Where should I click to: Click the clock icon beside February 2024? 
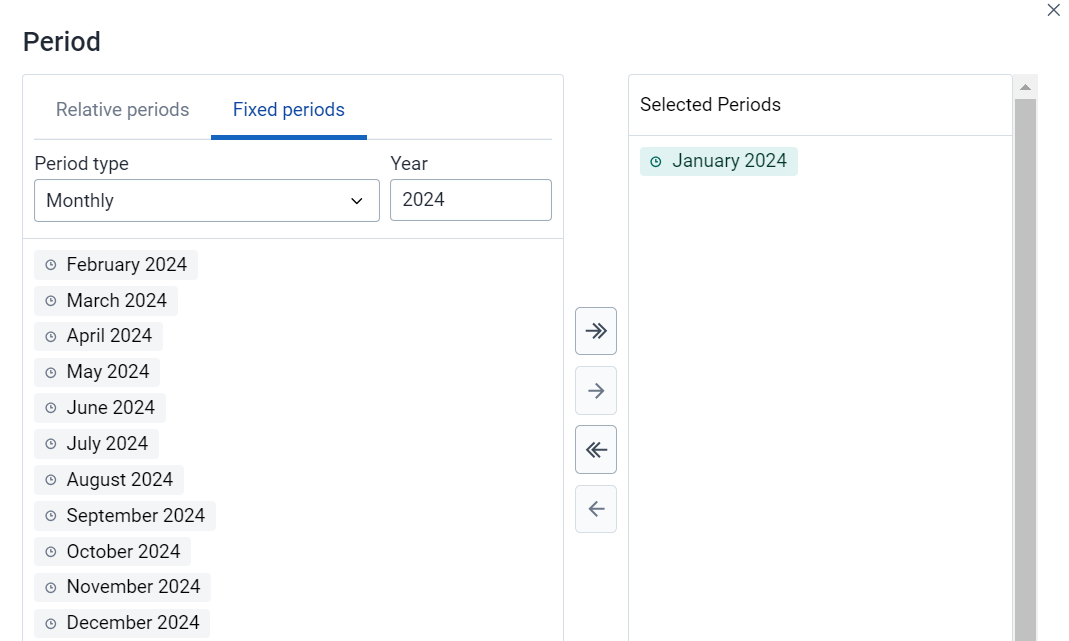(x=50, y=265)
